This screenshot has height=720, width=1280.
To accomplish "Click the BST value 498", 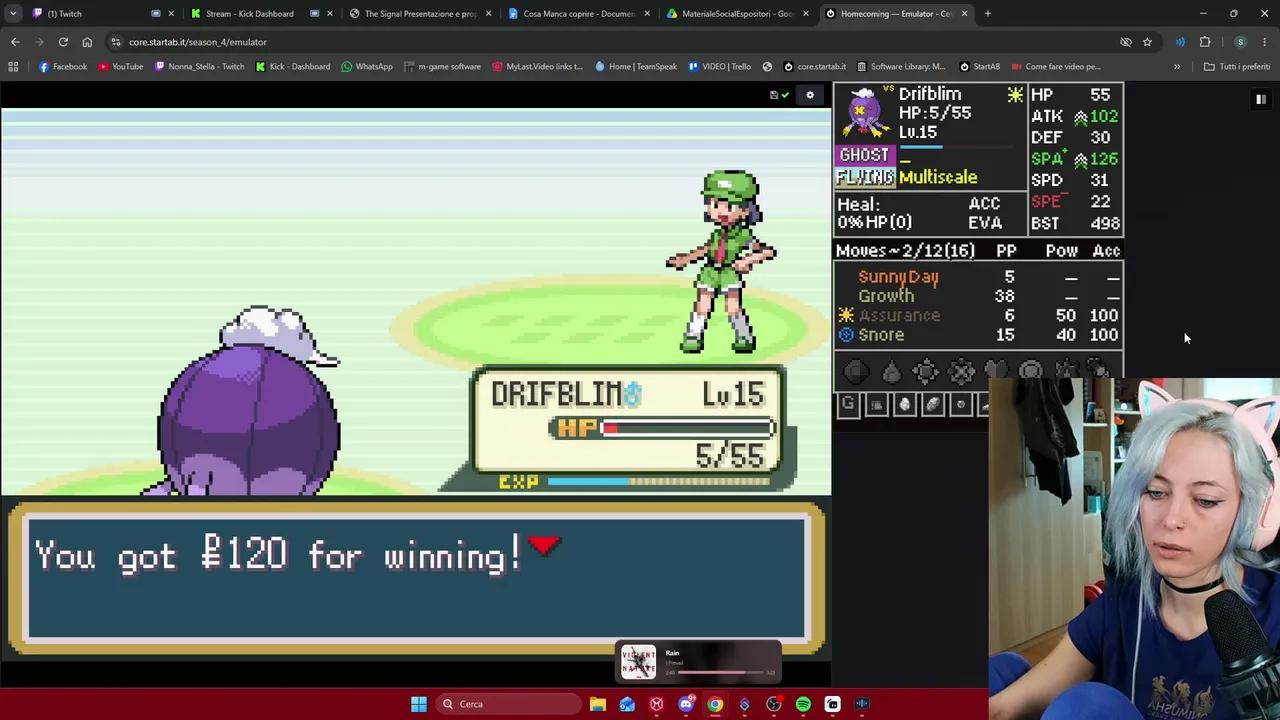I will click(1103, 224).
